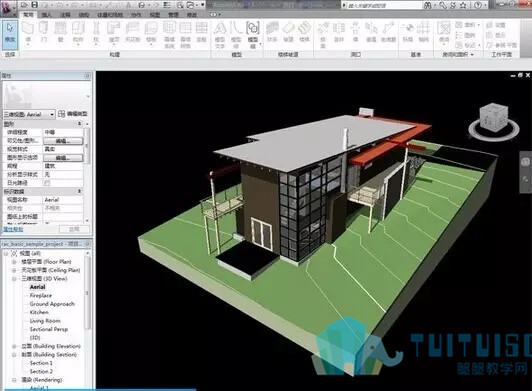532x391 pixels.
Task: Choose the Door (门) tool
Action: coord(44,32)
